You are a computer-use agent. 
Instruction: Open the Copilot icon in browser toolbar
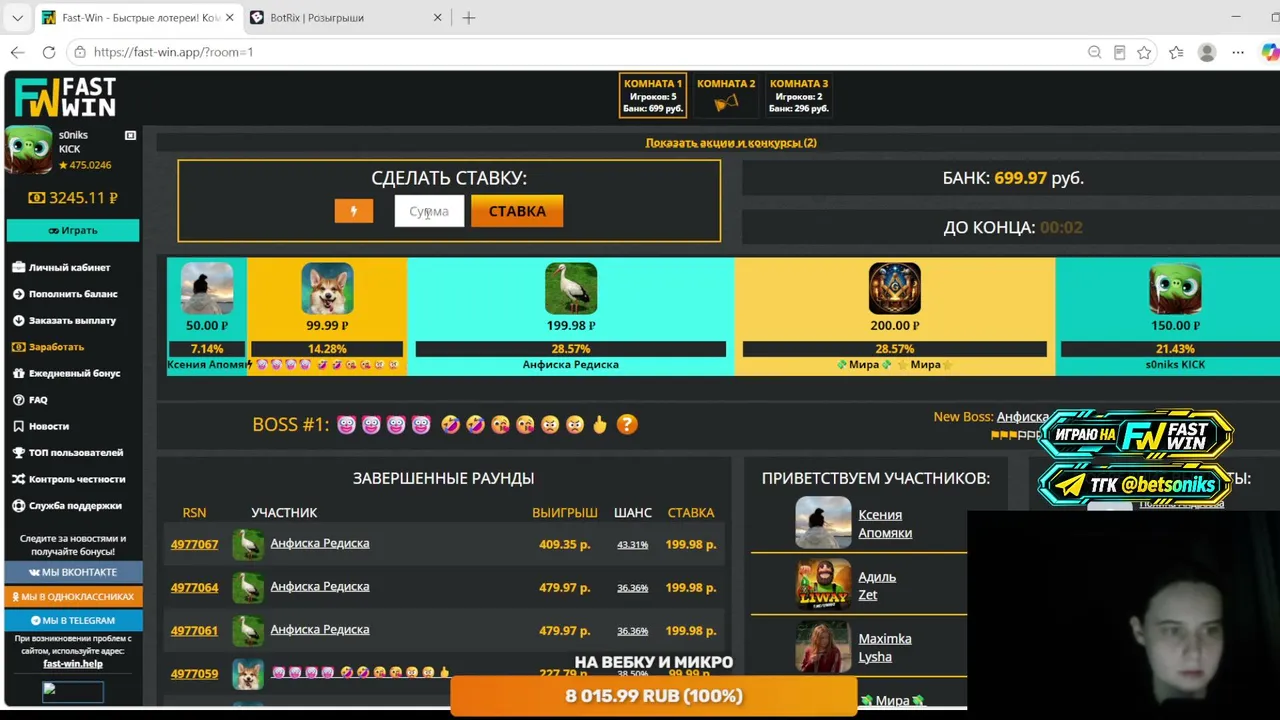pyautogui.click(x=1269, y=52)
